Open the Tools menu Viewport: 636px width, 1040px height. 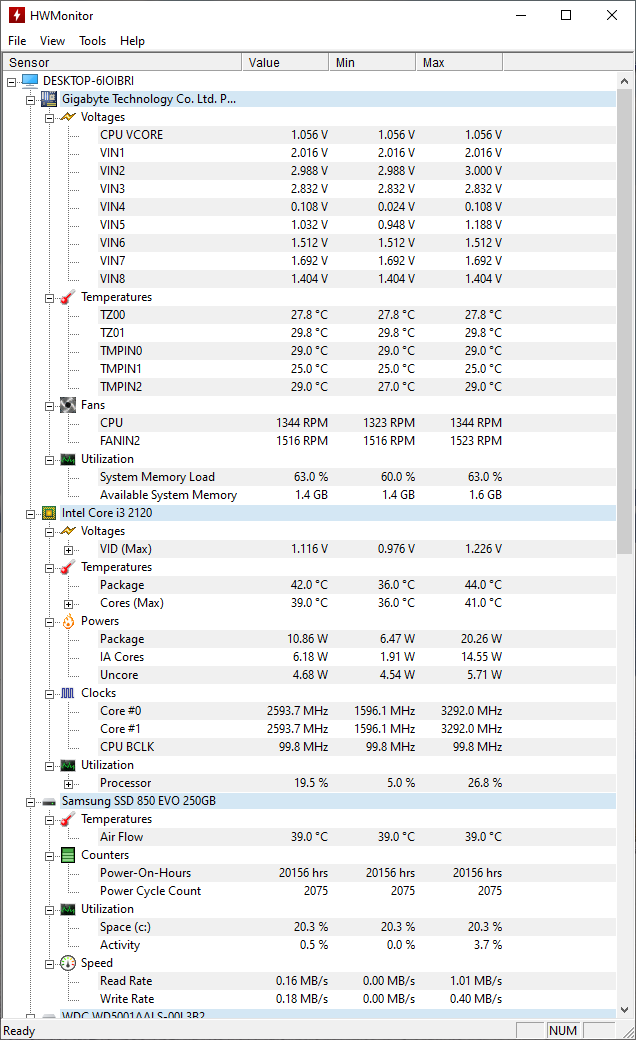92,41
